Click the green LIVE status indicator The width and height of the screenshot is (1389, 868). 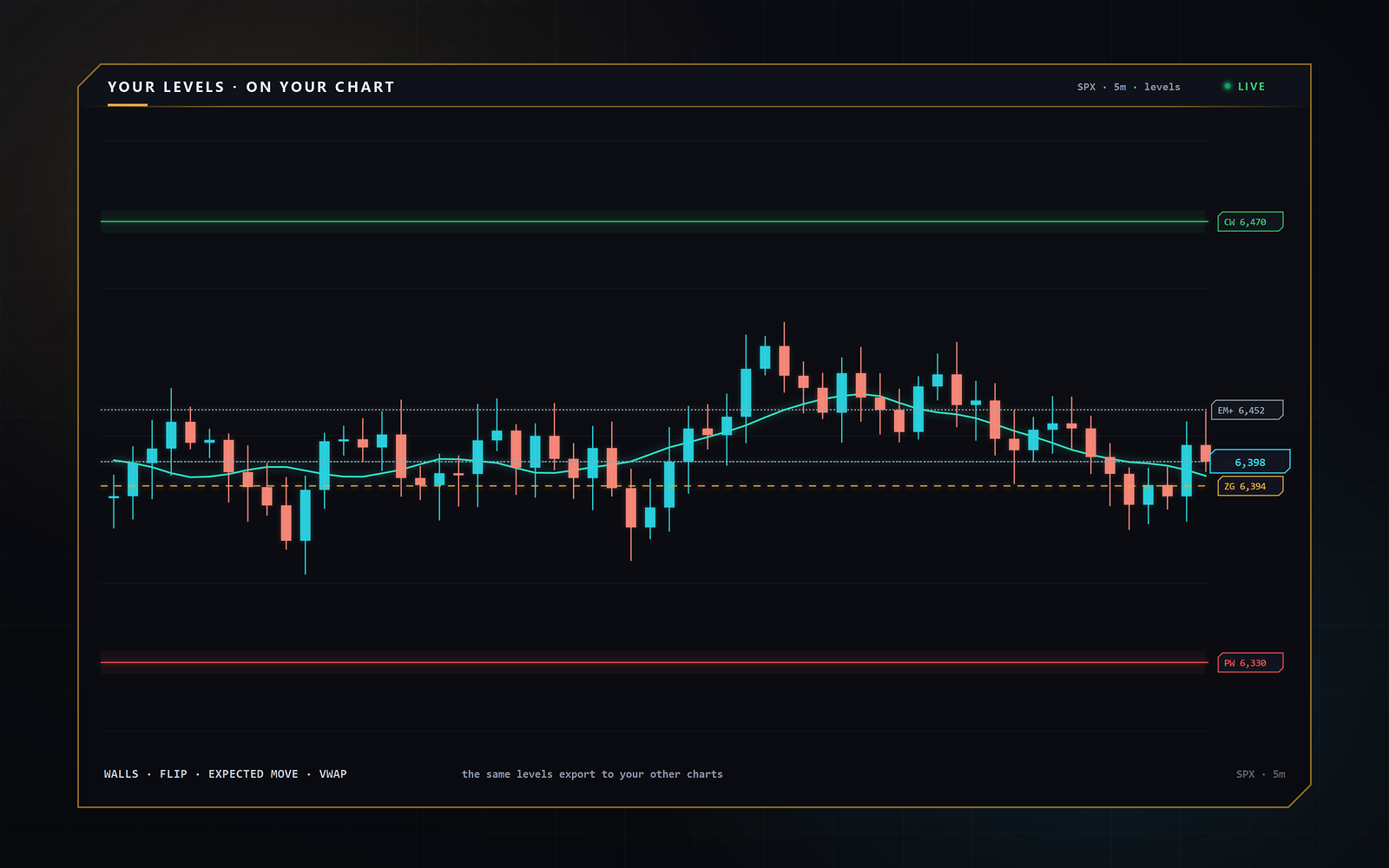tap(1244, 87)
